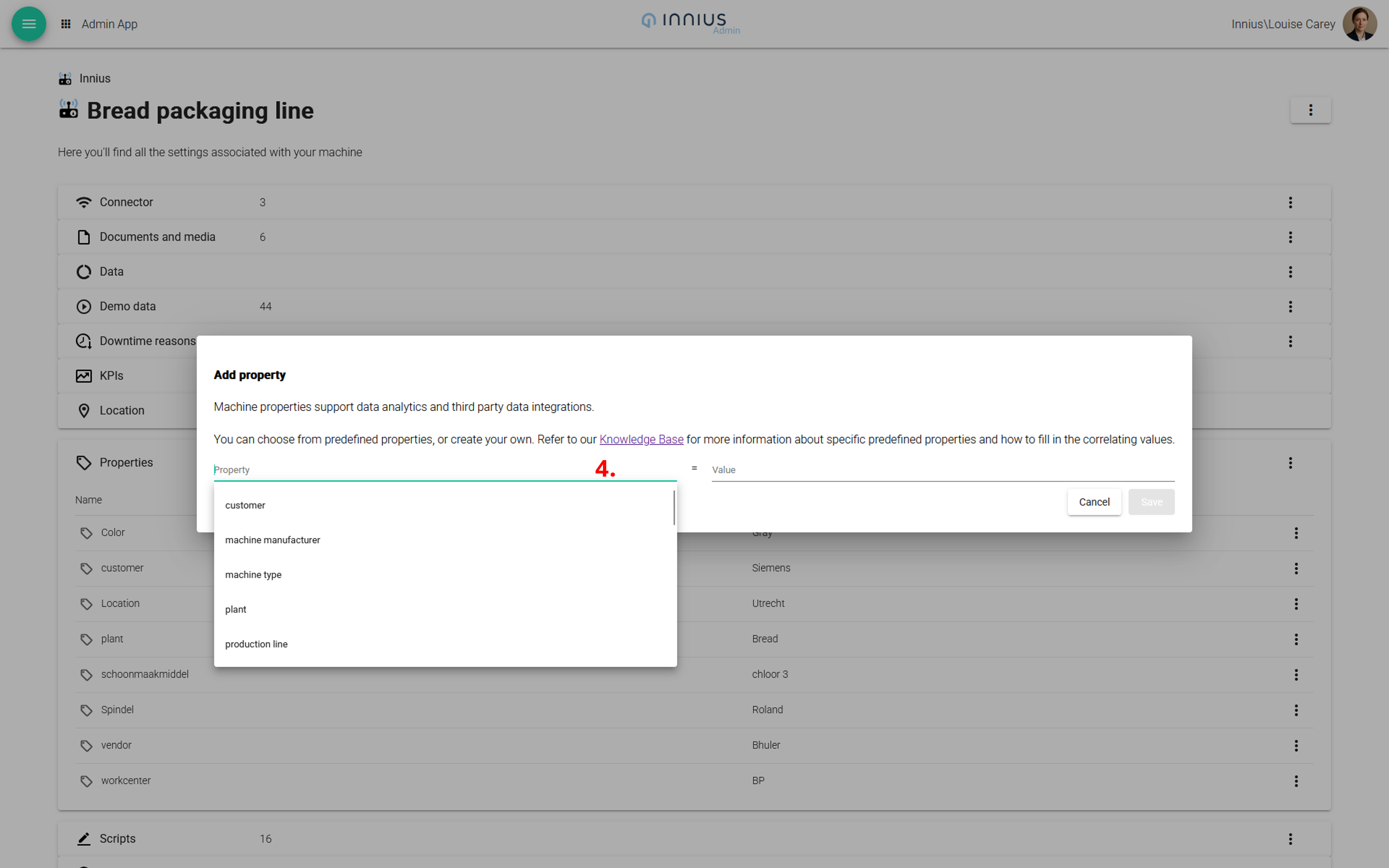
Task: Open the Downtime reasons three-dot menu
Action: pyautogui.click(x=1290, y=341)
